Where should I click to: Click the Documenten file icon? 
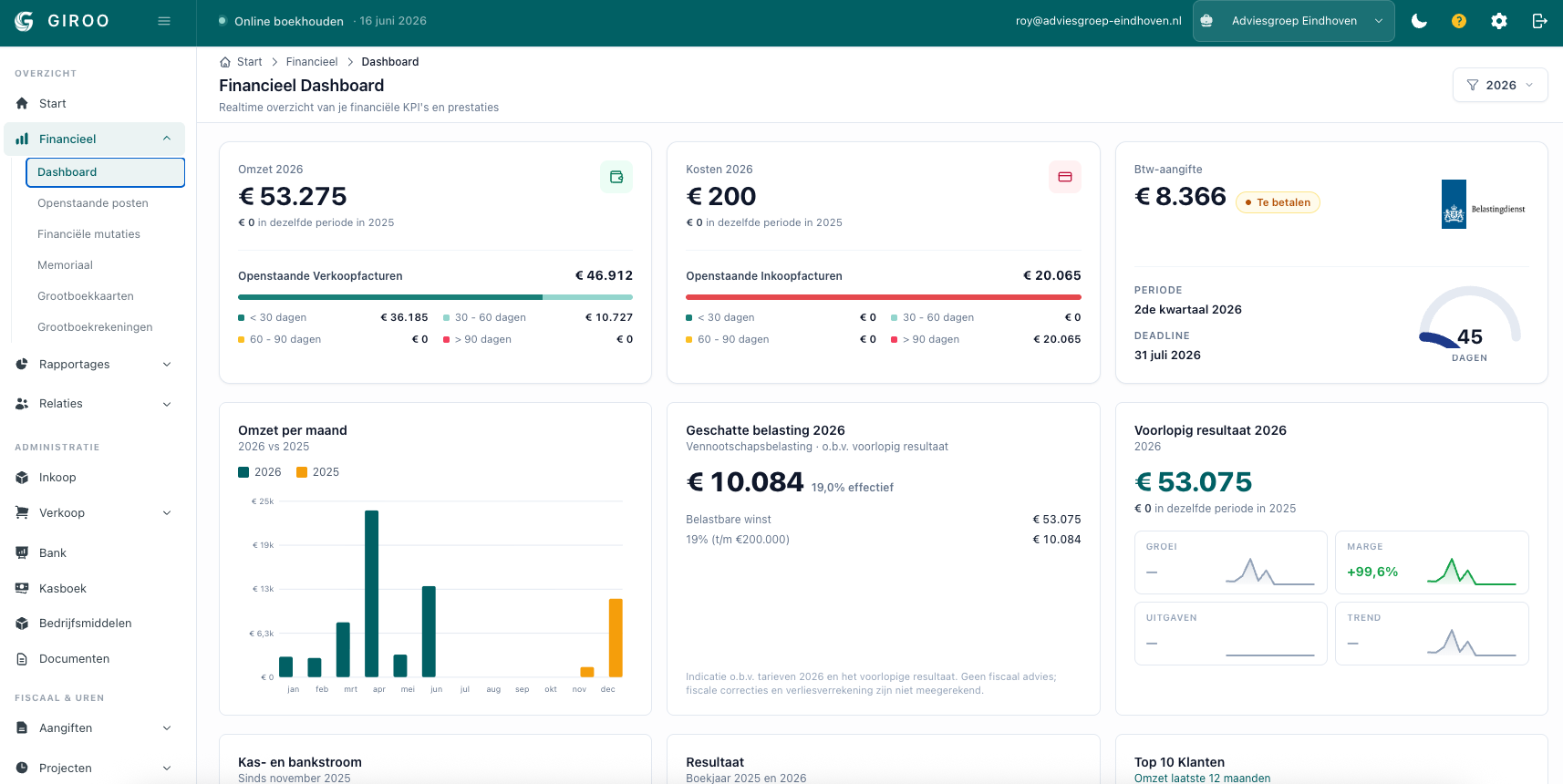[x=22, y=659]
